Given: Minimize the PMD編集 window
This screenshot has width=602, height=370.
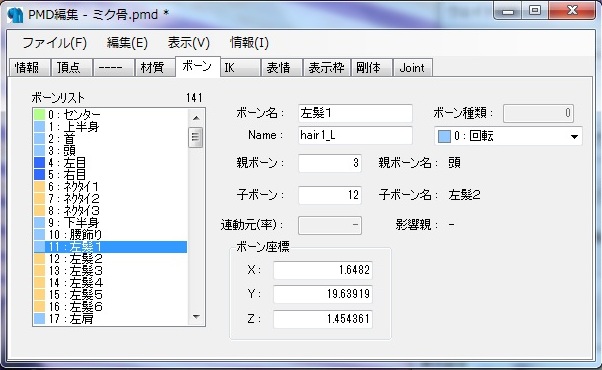Looking at the screenshot, I should 508,11.
